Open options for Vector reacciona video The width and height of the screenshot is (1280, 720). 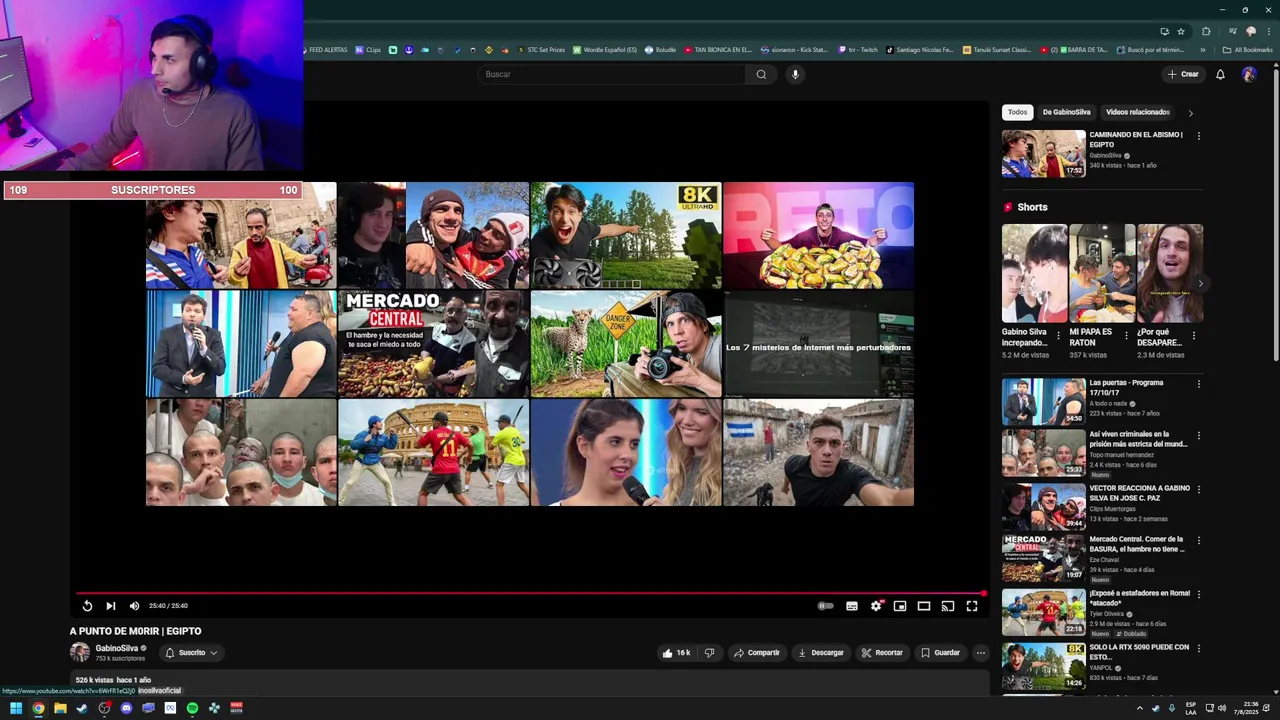[1199, 490]
